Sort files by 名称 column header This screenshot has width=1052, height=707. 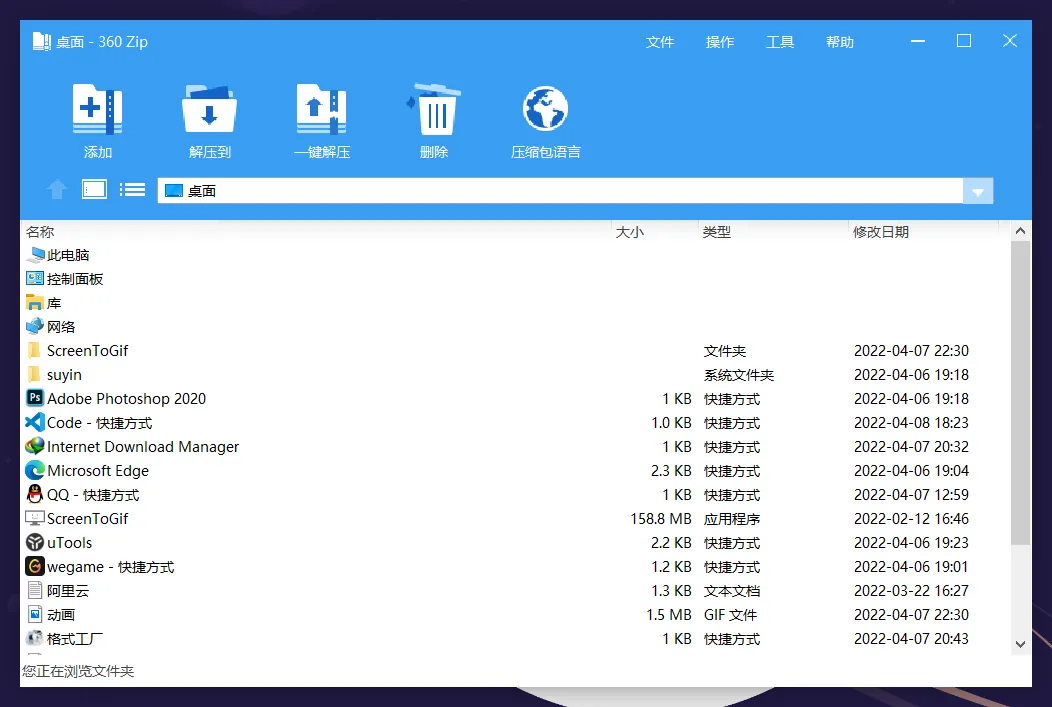pyautogui.click(x=41, y=232)
